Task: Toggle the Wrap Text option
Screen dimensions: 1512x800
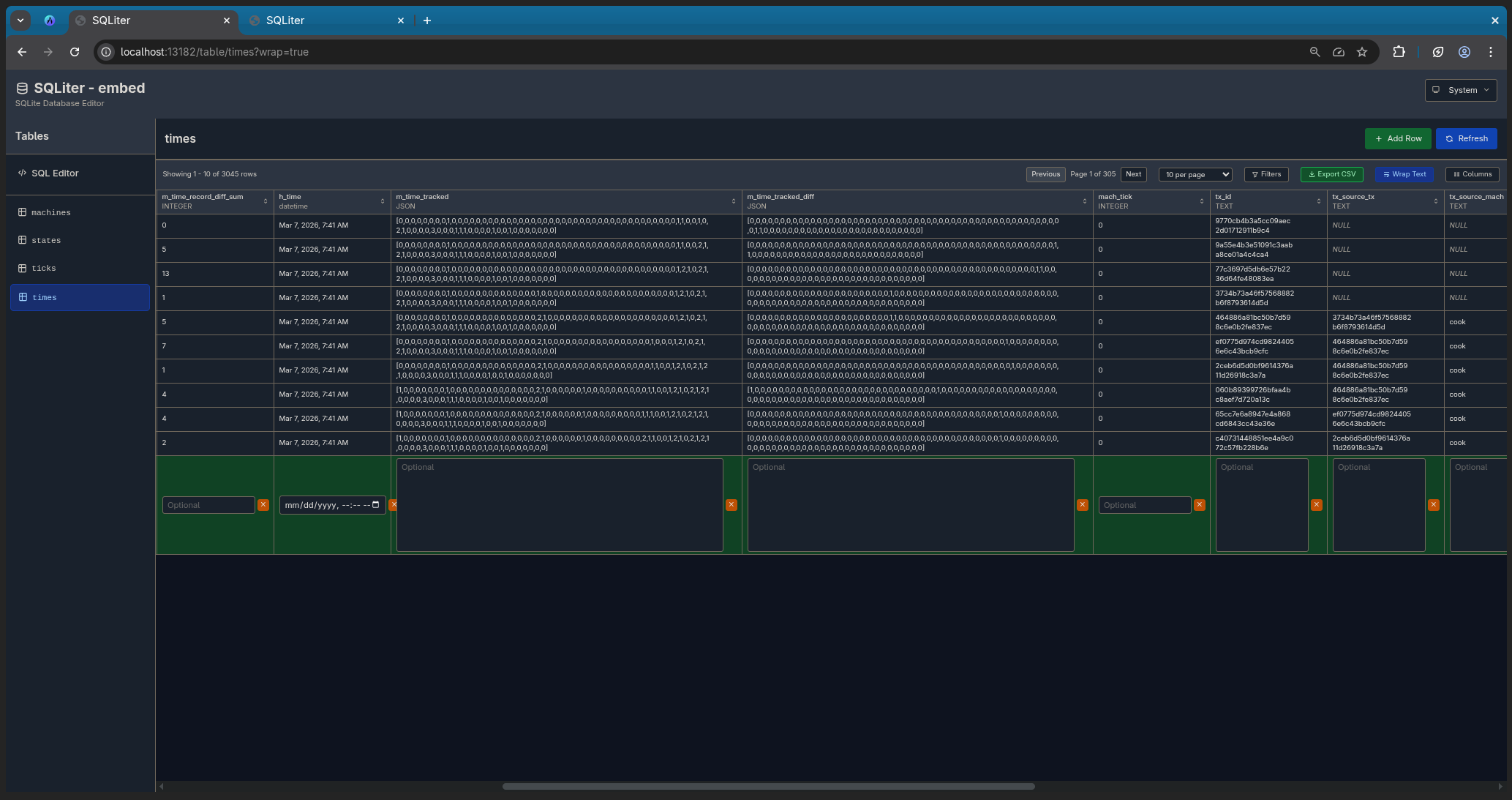Action: [x=1404, y=174]
